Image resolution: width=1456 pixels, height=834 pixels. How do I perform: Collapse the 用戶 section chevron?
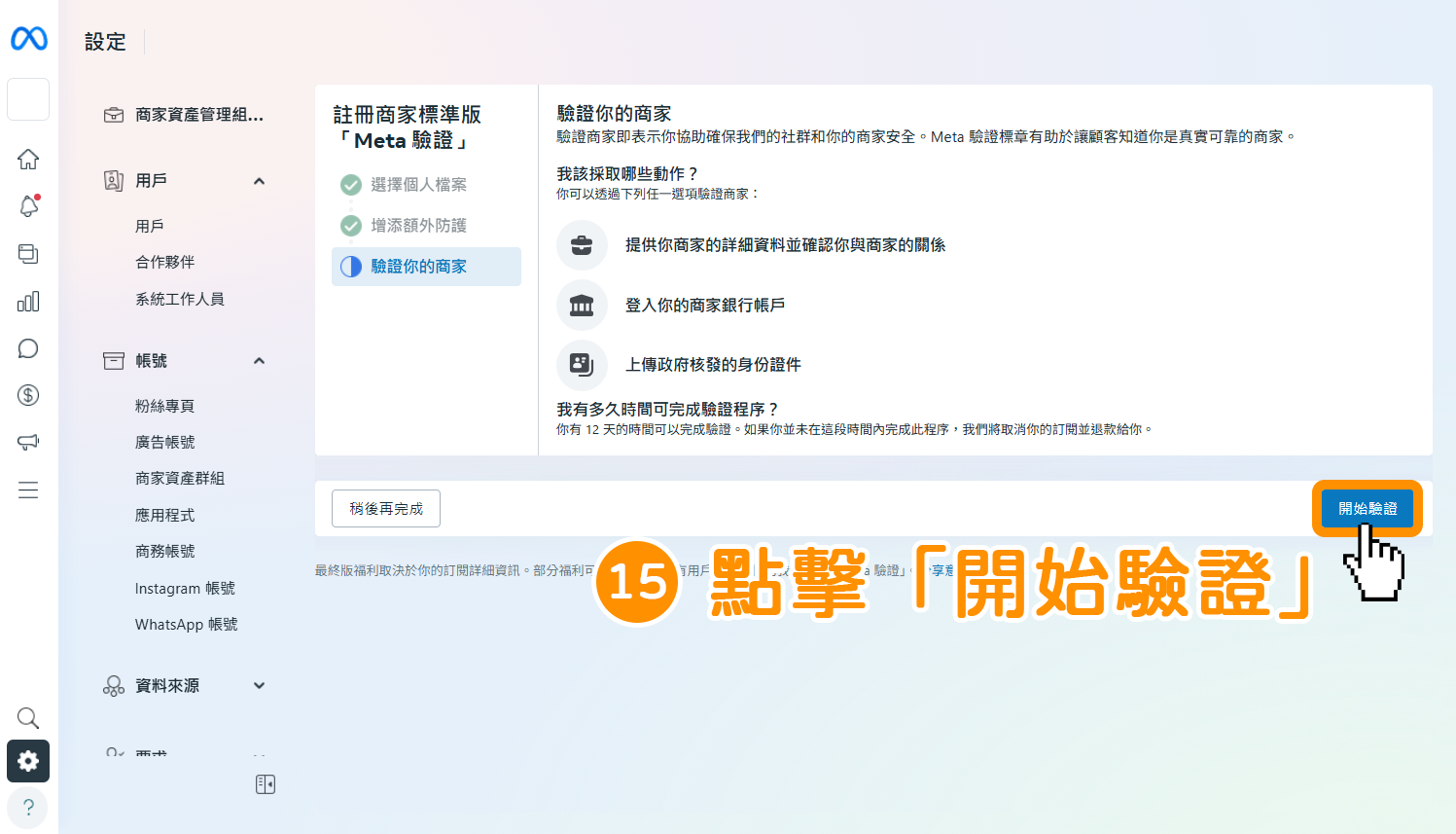(260, 181)
